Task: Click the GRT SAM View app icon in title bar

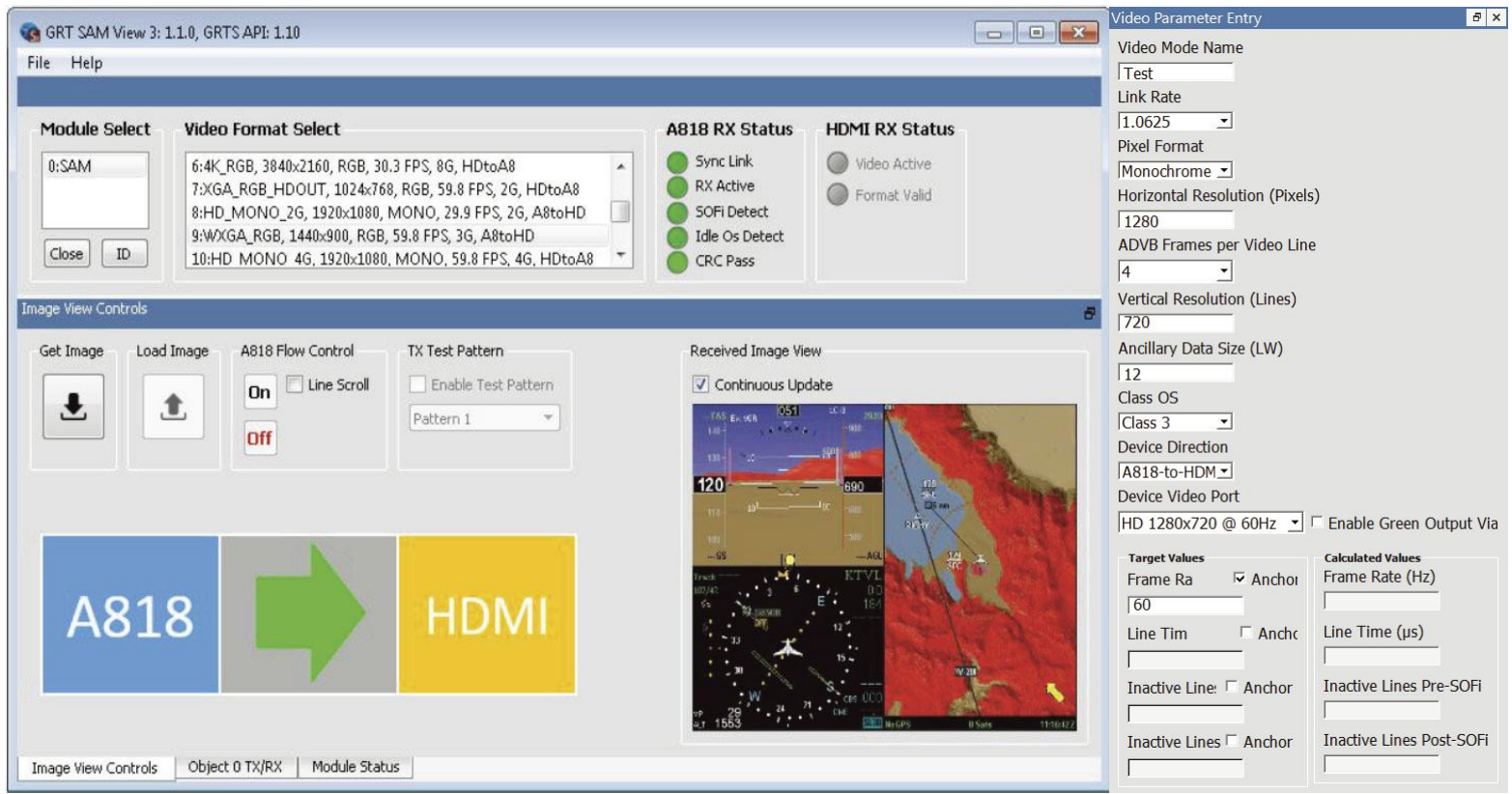Action: [x=30, y=33]
